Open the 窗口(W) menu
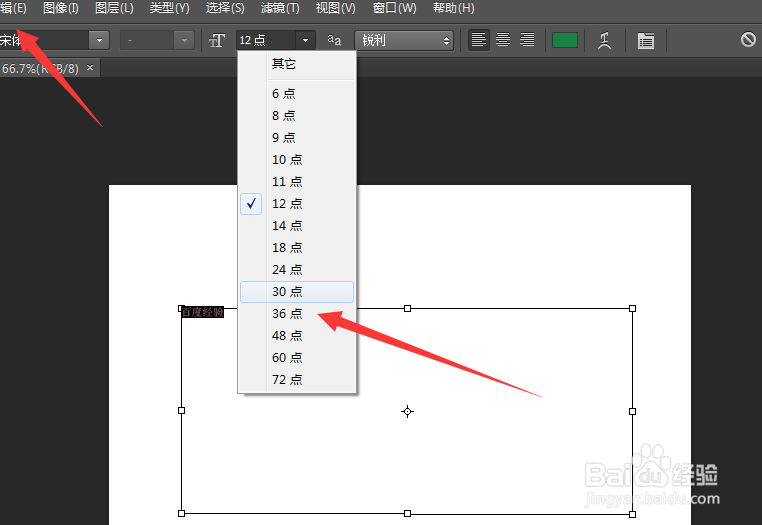Viewport: 762px width, 525px height. pyautogui.click(x=394, y=8)
